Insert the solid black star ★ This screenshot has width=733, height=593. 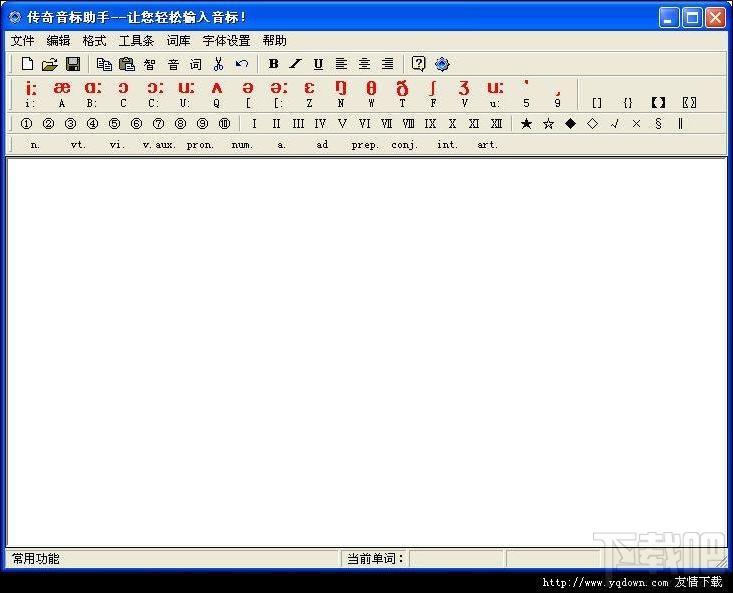pyautogui.click(x=526, y=124)
